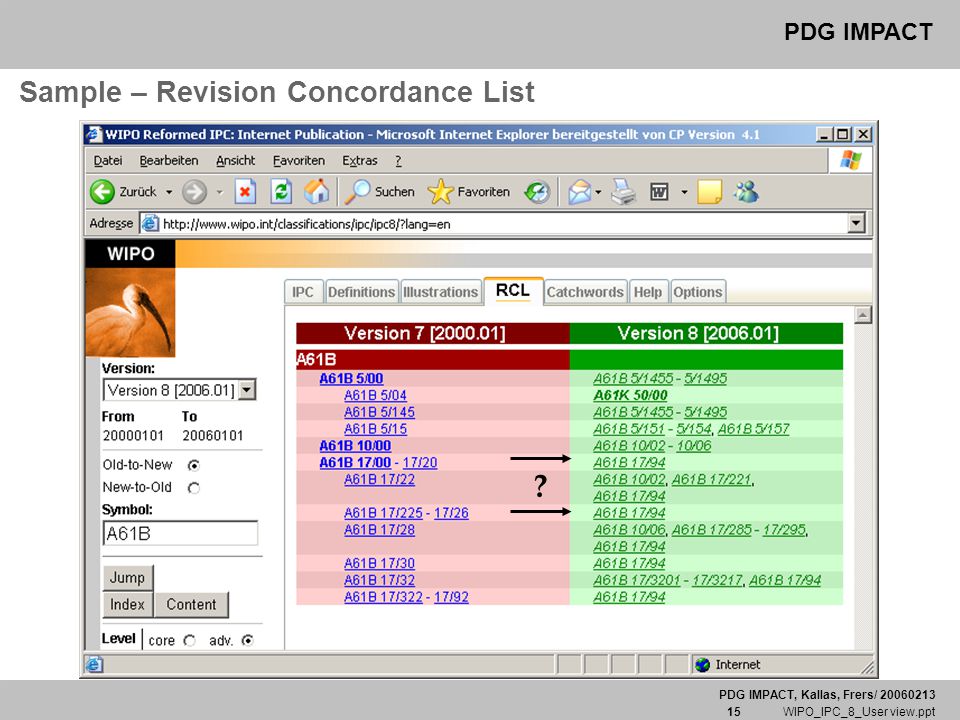The height and width of the screenshot is (720, 960).
Task: Open the Ansicht menu
Action: (236, 161)
